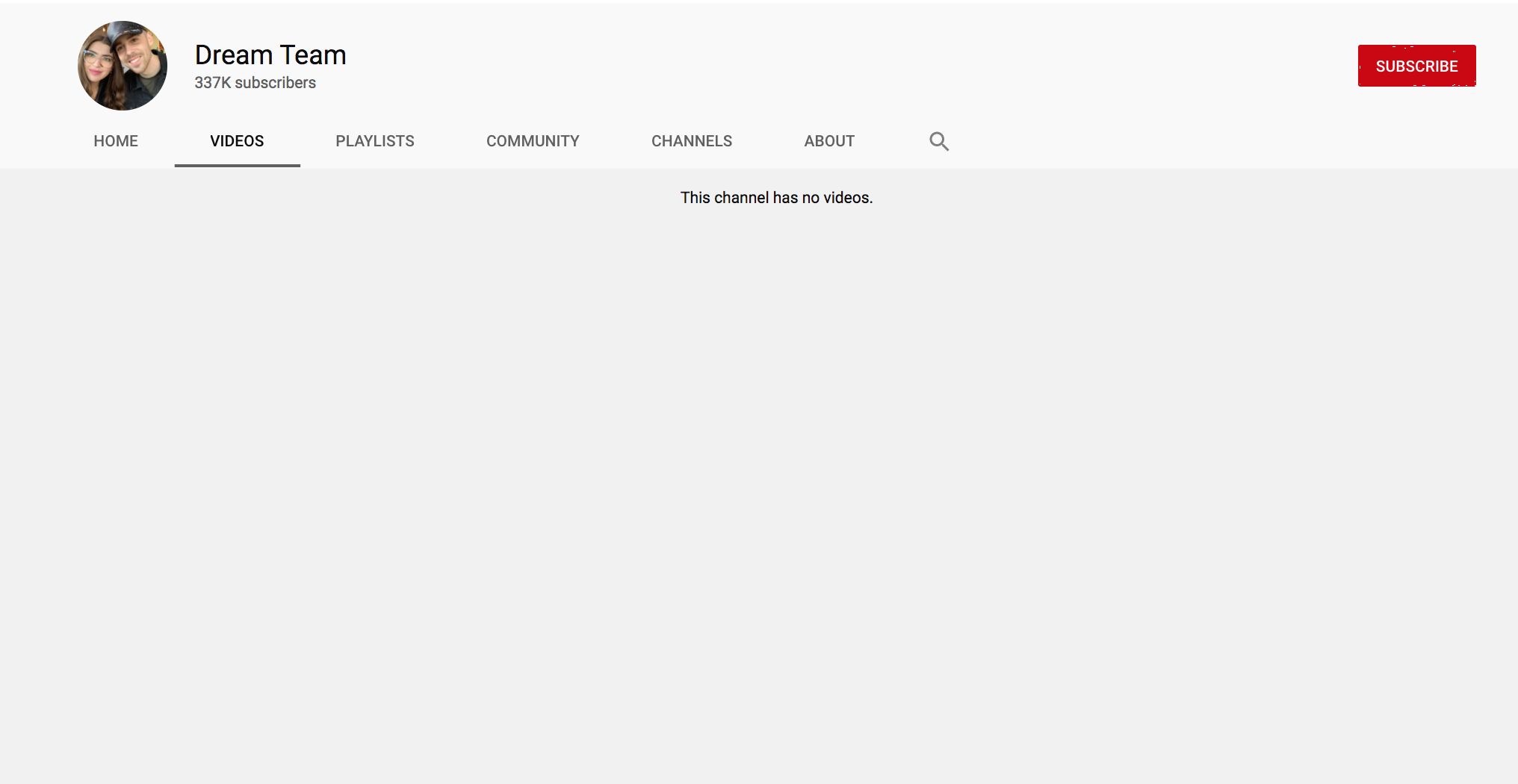
Task: Browse featured CHANNELS list
Action: click(692, 141)
